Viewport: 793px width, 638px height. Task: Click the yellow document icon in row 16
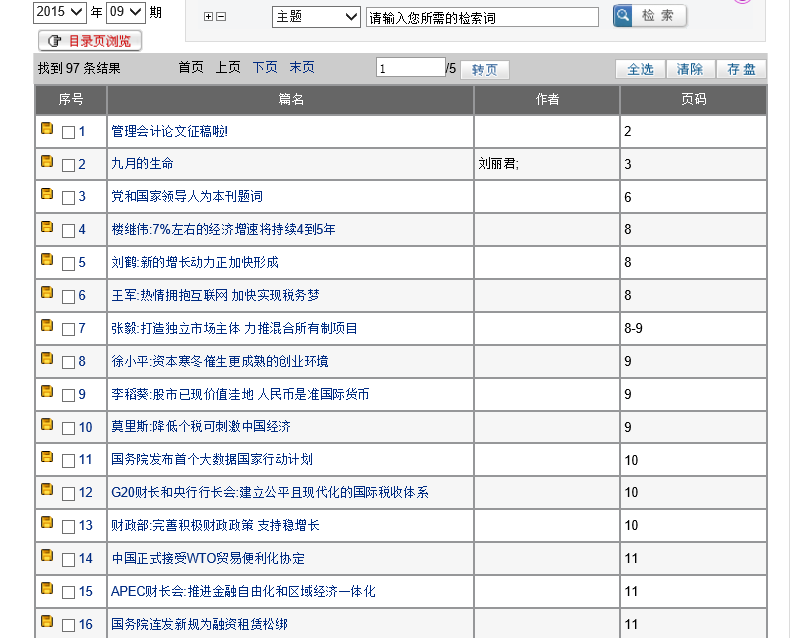point(47,621)
